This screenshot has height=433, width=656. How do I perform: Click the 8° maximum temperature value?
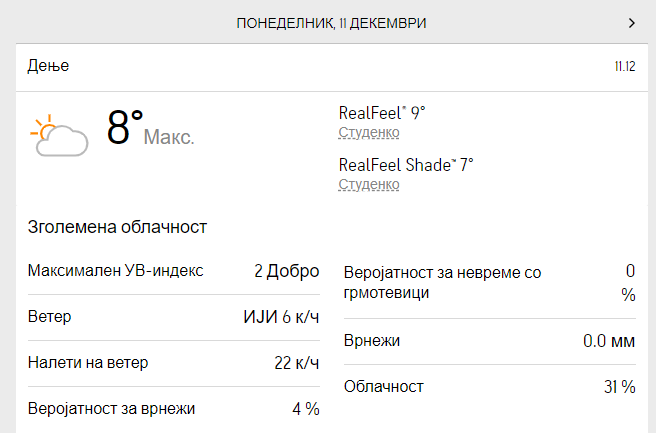pyautogui.click(x=126, y=128)
